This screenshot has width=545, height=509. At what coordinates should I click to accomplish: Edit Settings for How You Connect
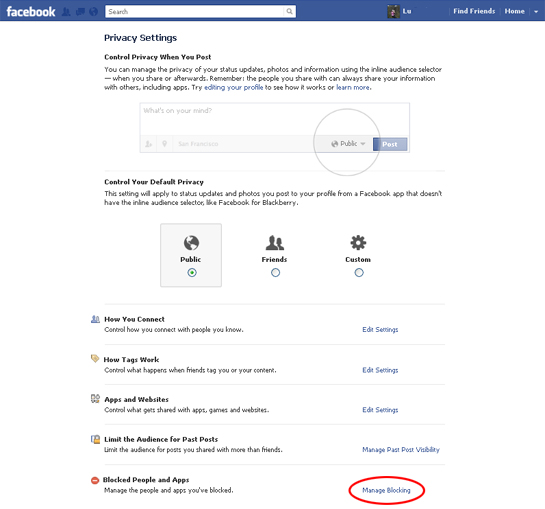pyautogui.click(x=380, y=330)
